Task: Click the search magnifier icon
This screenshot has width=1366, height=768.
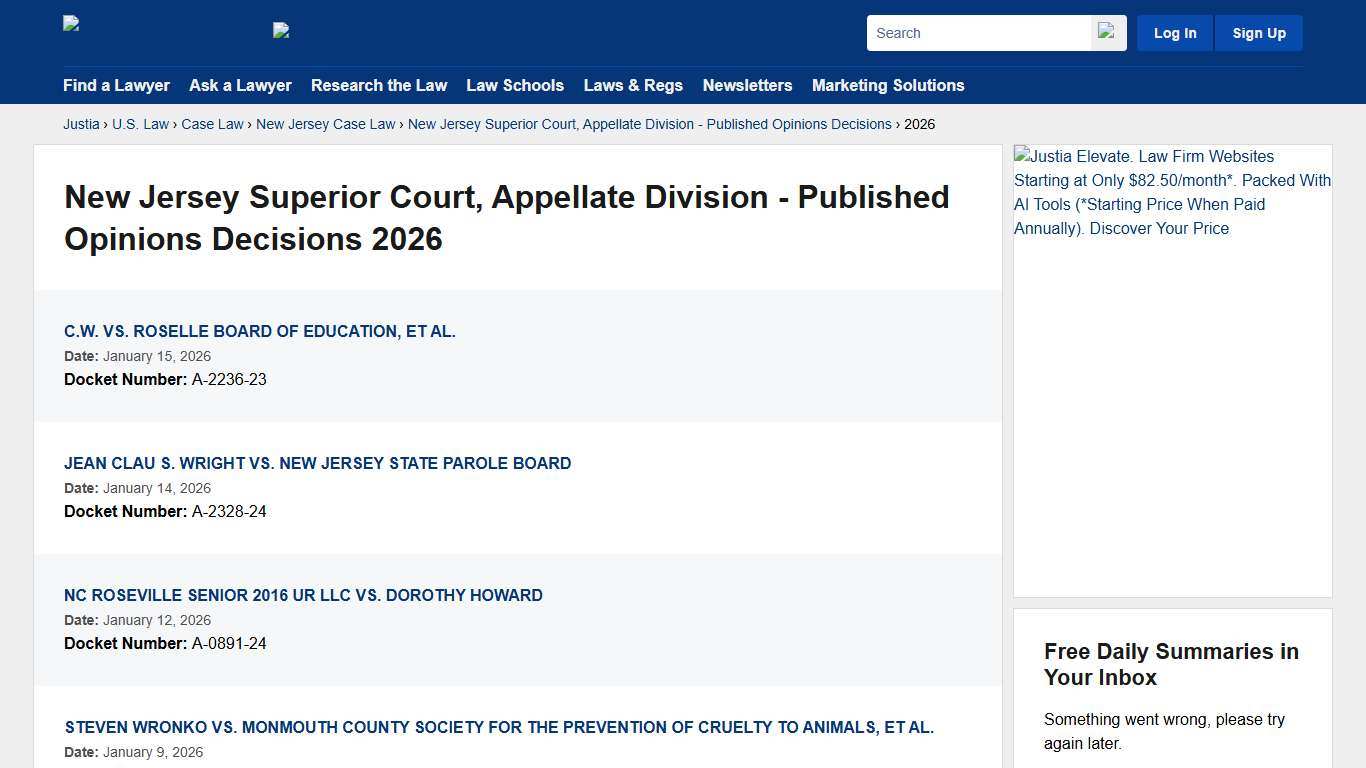Action: pos(1106,32)
